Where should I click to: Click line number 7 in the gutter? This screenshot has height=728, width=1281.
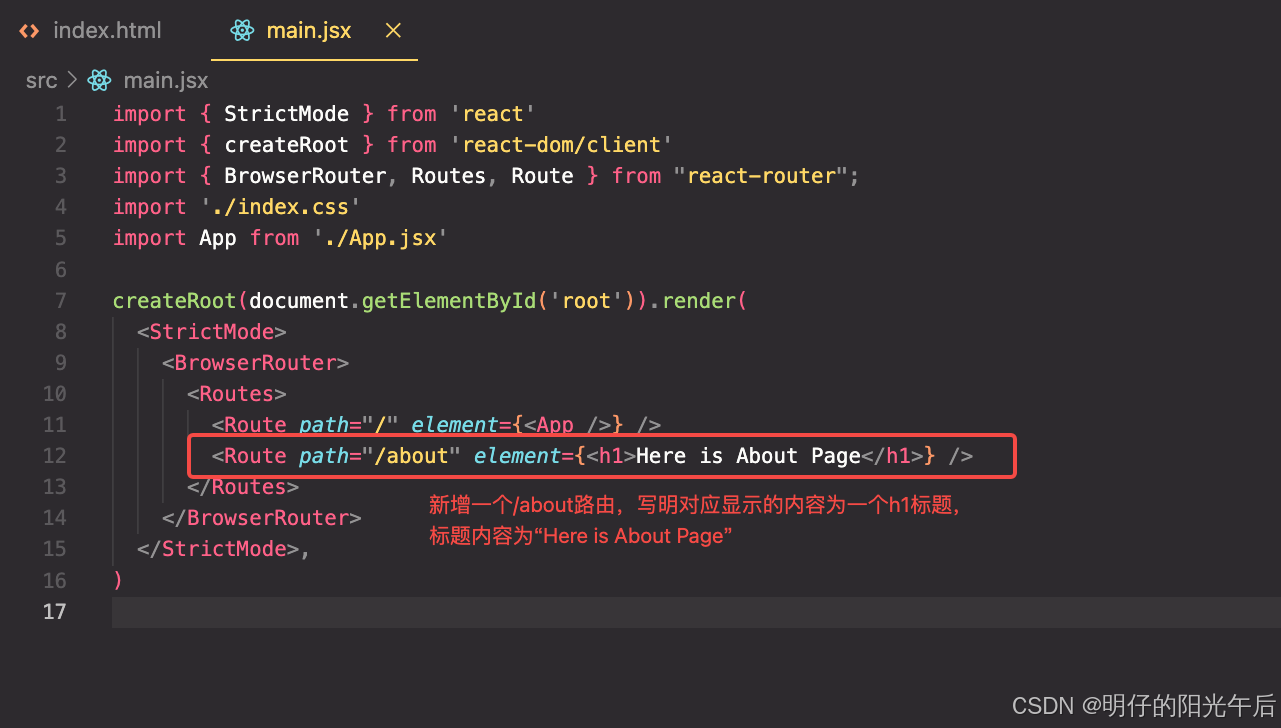61,301
